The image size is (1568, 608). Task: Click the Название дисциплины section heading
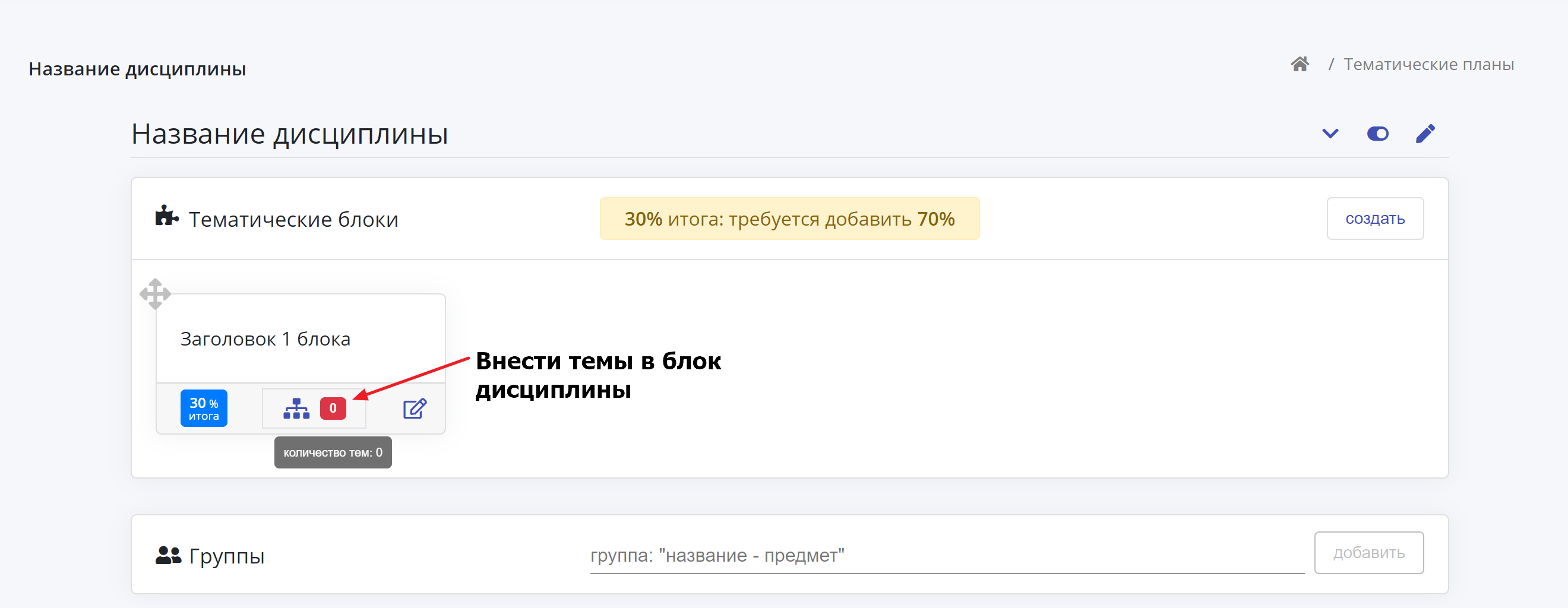coord(290,134)
